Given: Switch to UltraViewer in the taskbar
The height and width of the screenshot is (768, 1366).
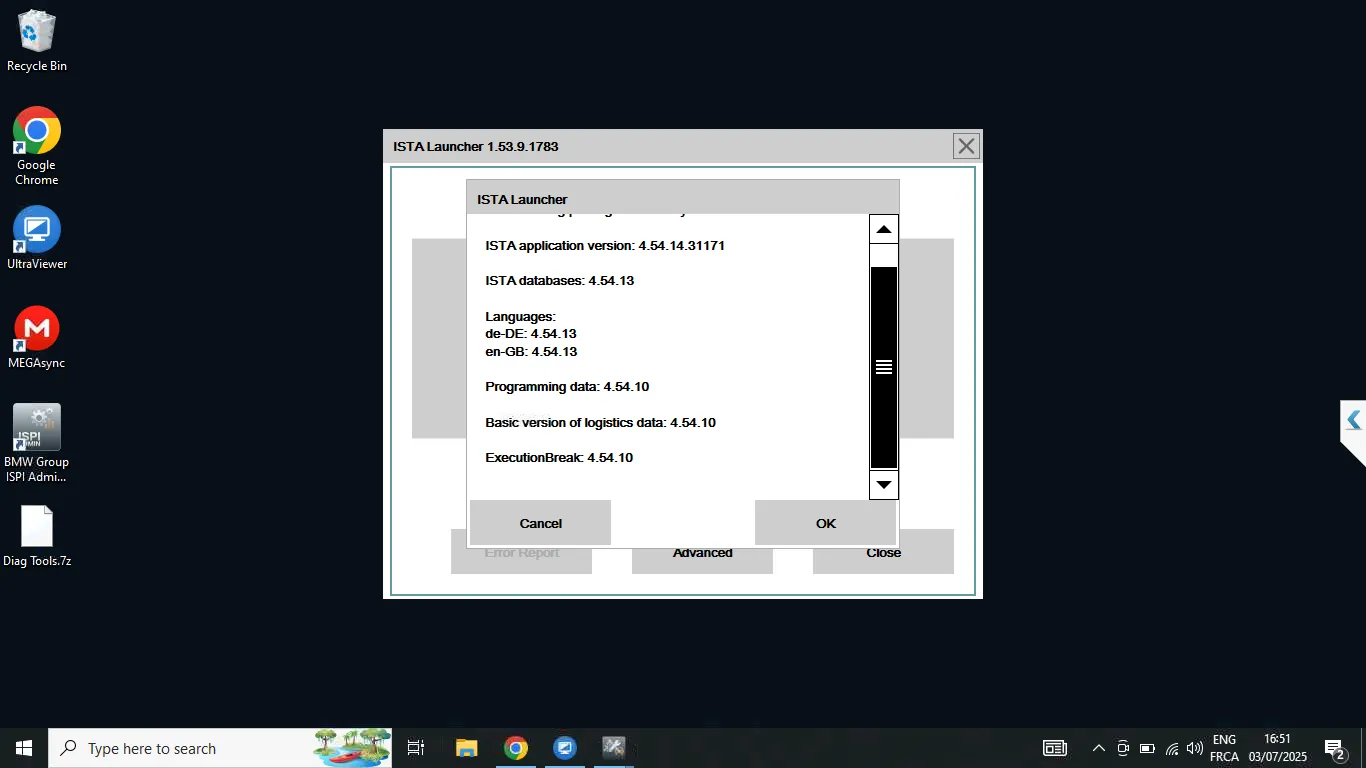Looking at the screenshot, I should tap(565, 748).
